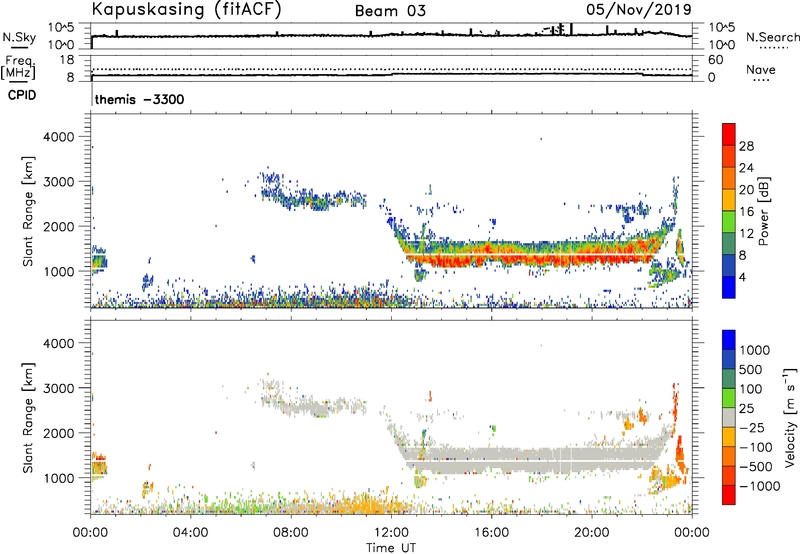The height and width of the screenshot is (554, 800).
Task: Click the '28' tick on power colorbar
Action: [x=746, y=146]
